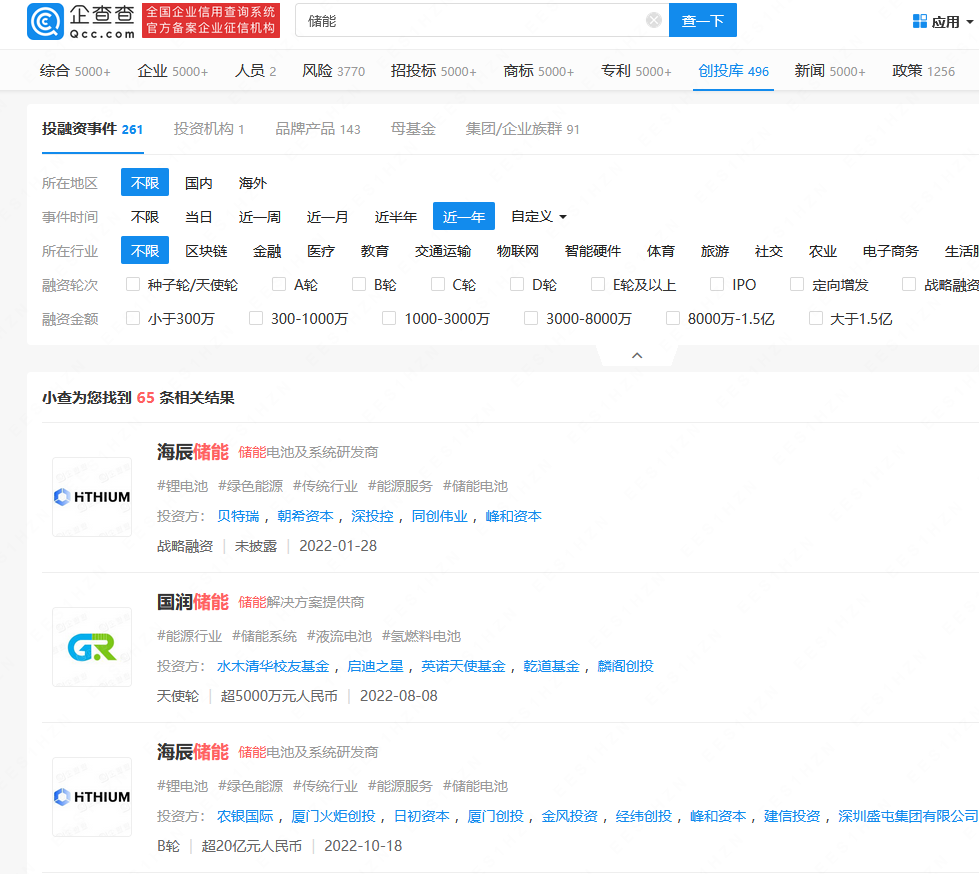Open investor link 经纬创投
979x874 pixels.
pyautogui.click(x=644, y=816)
